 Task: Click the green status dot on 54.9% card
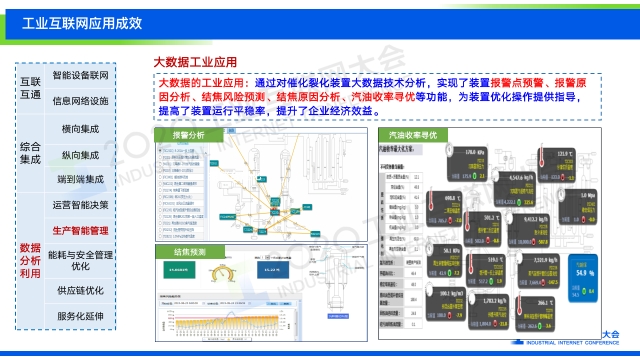[x=584, y=291]
